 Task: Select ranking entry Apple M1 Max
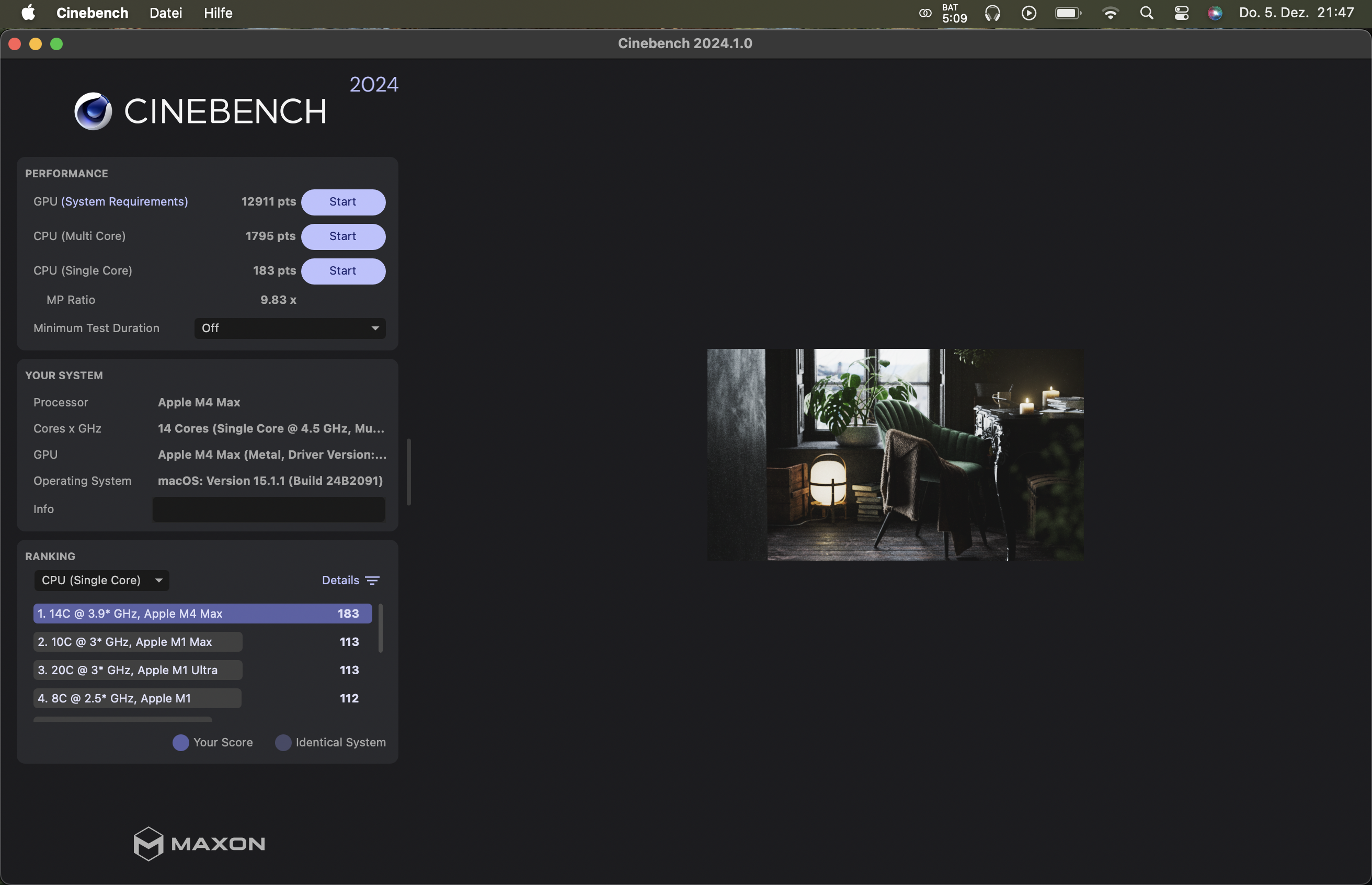[x=202, y=642]
